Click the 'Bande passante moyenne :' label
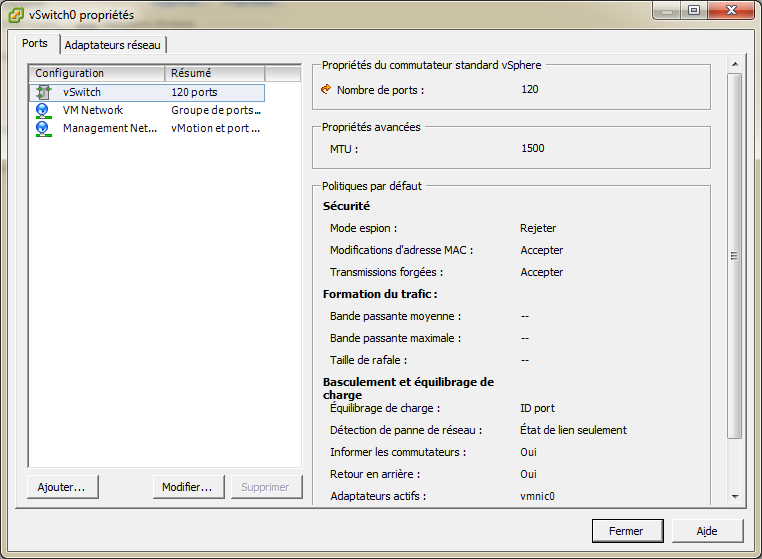The image size is (762, 559). click(396, 316)
